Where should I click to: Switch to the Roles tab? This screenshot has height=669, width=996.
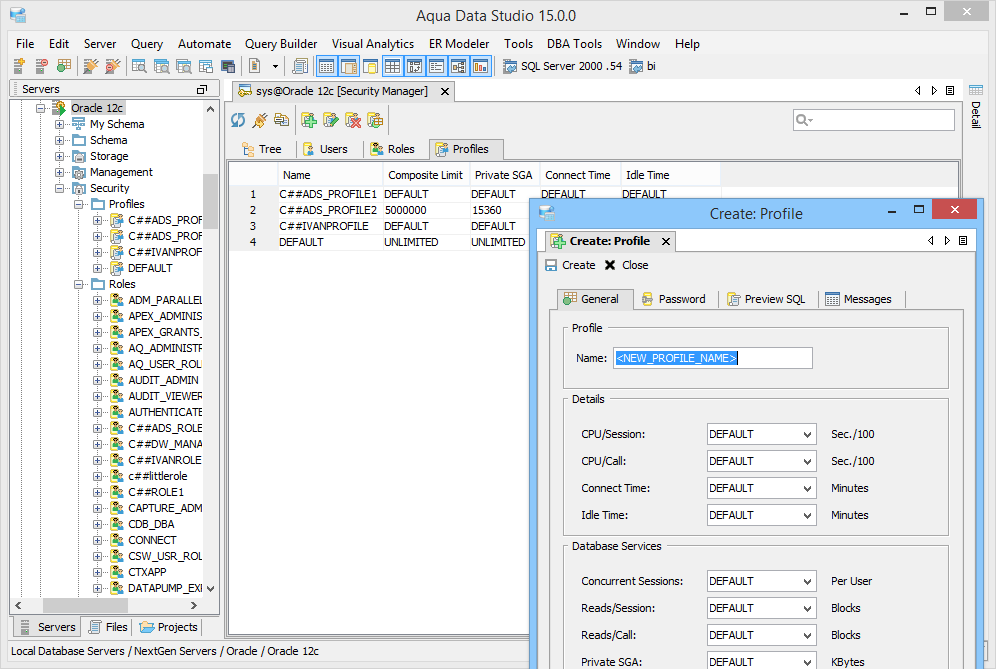(x=393, y=149)
